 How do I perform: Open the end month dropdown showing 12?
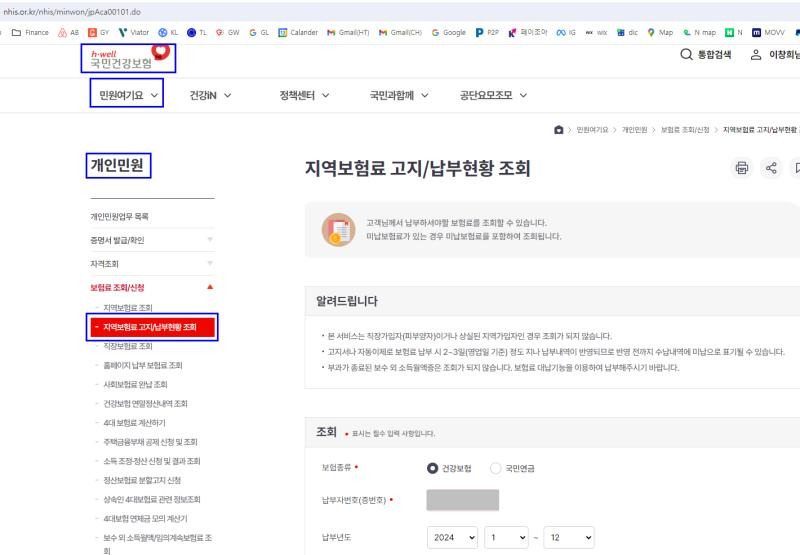coord(569,537)
